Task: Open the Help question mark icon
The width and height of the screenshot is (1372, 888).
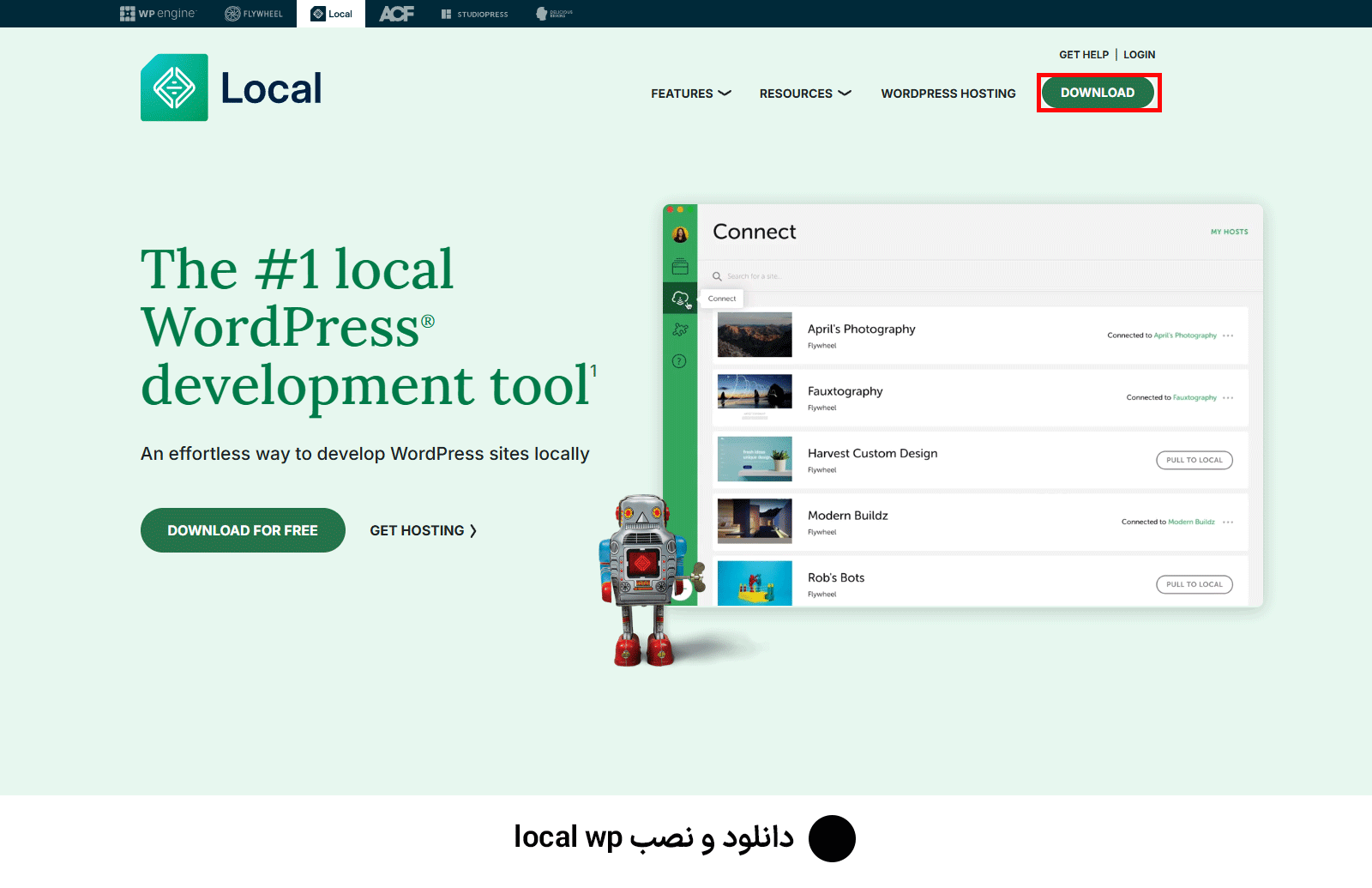Action: point(679,361)
